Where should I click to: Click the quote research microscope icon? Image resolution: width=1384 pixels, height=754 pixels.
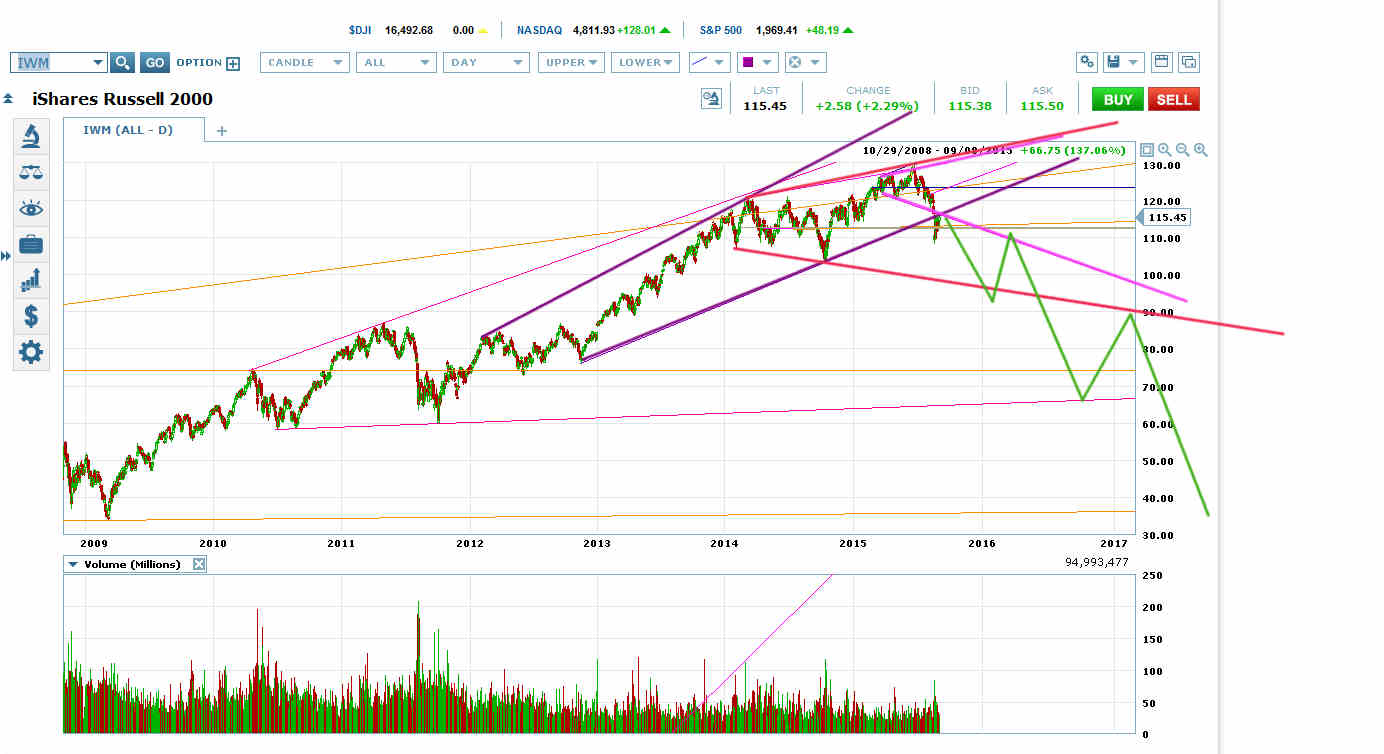click(711, 98)
